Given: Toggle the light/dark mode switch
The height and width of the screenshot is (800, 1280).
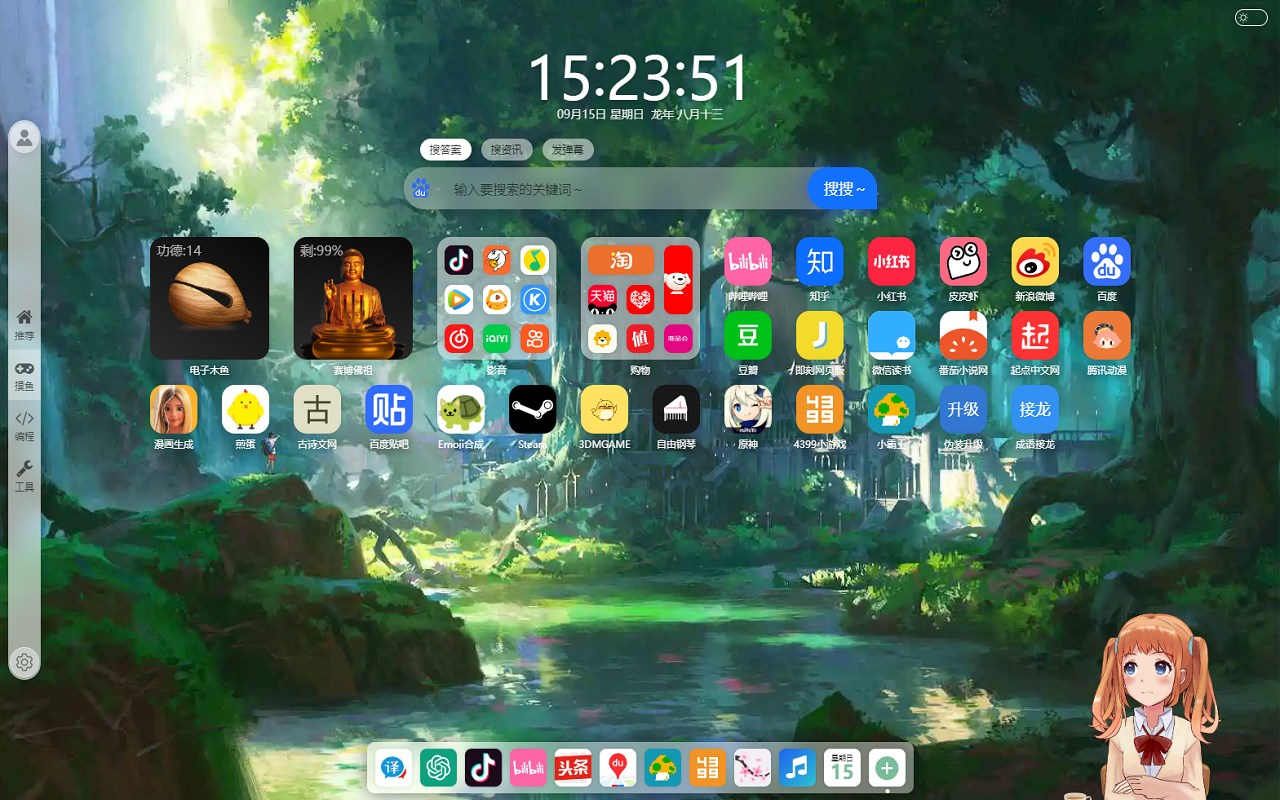Looking at the screenshot, I should pos(1251,17).
